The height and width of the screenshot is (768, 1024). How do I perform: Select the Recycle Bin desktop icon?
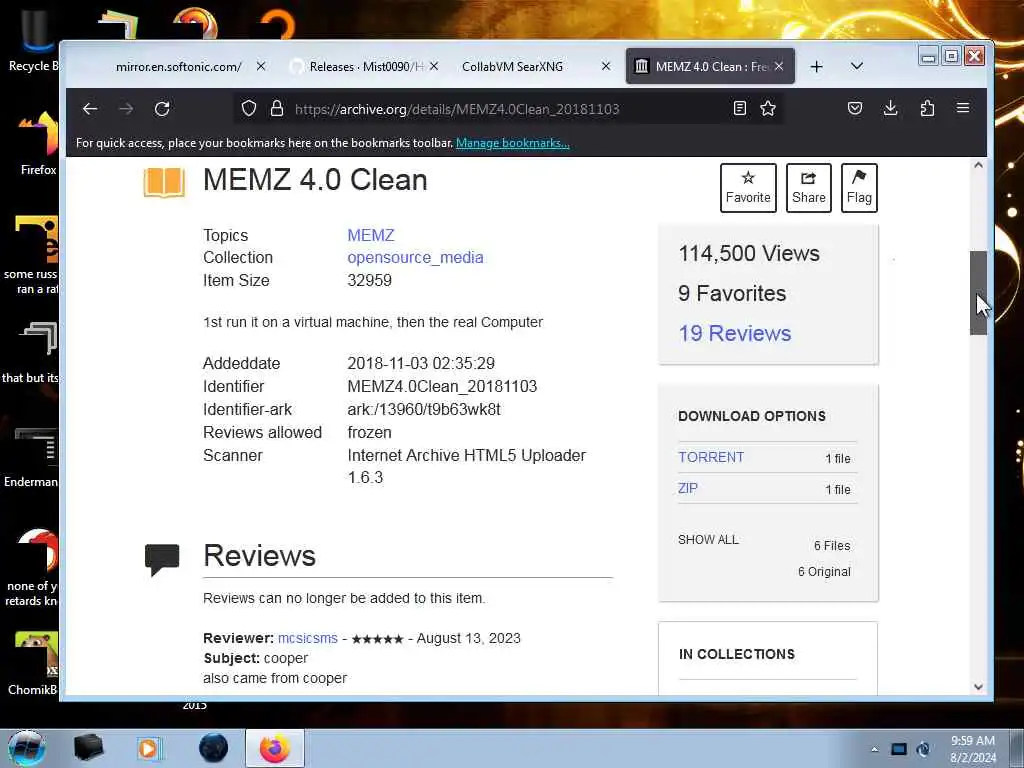click(33, 42)
